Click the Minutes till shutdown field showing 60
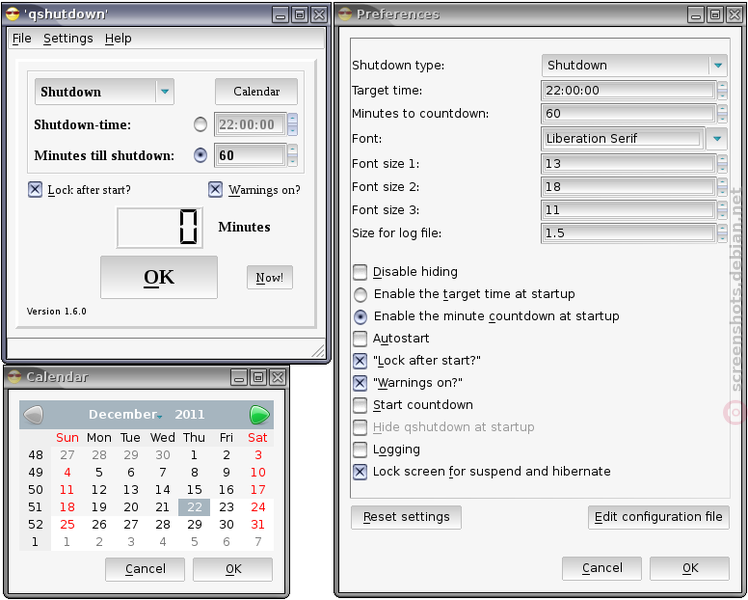Image resolution: width=748 pixels, height=600 pixels. tap(250, 155)
